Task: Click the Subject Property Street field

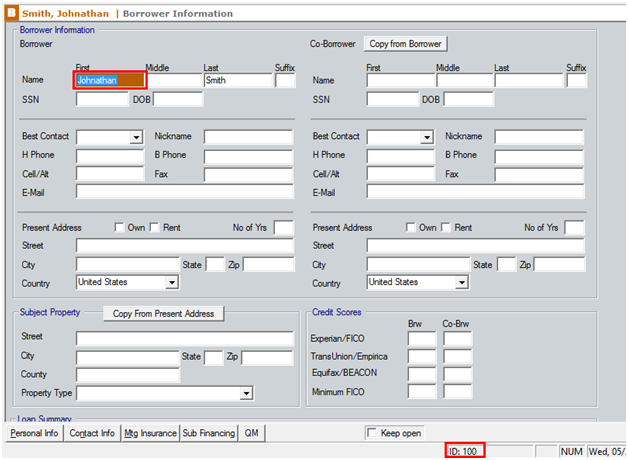Action: point(184,338)
